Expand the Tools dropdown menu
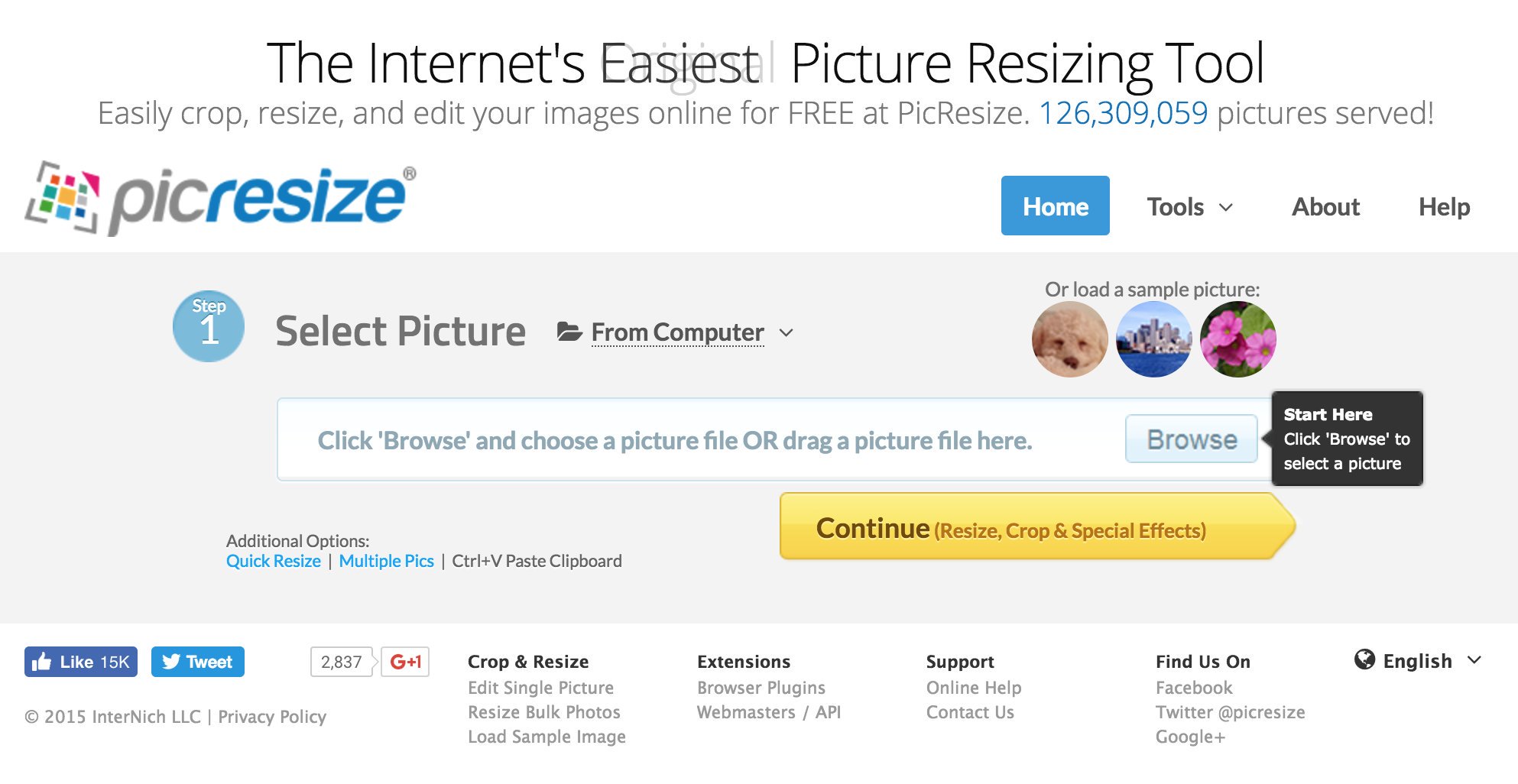The image size is (1518, 784). (1189, 206)
